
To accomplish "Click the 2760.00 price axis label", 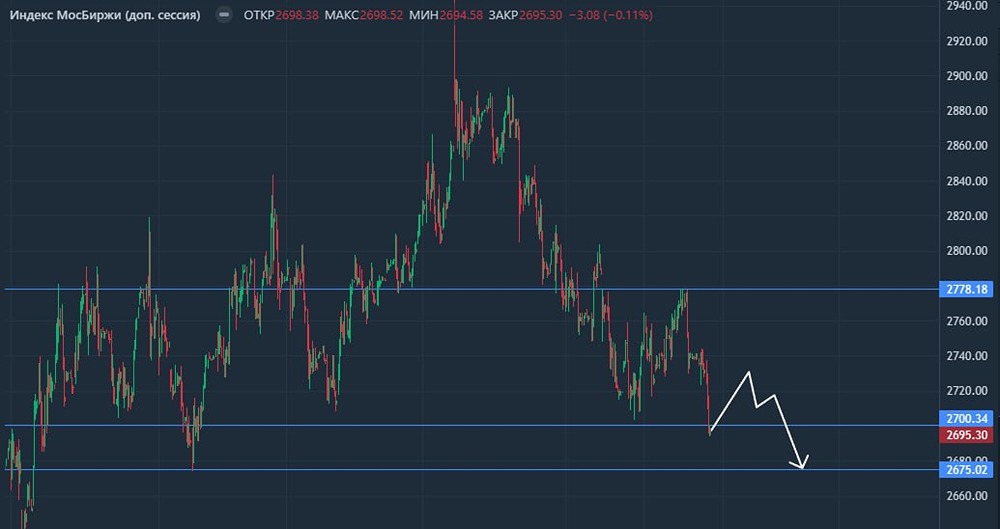I will click(969, 321).
